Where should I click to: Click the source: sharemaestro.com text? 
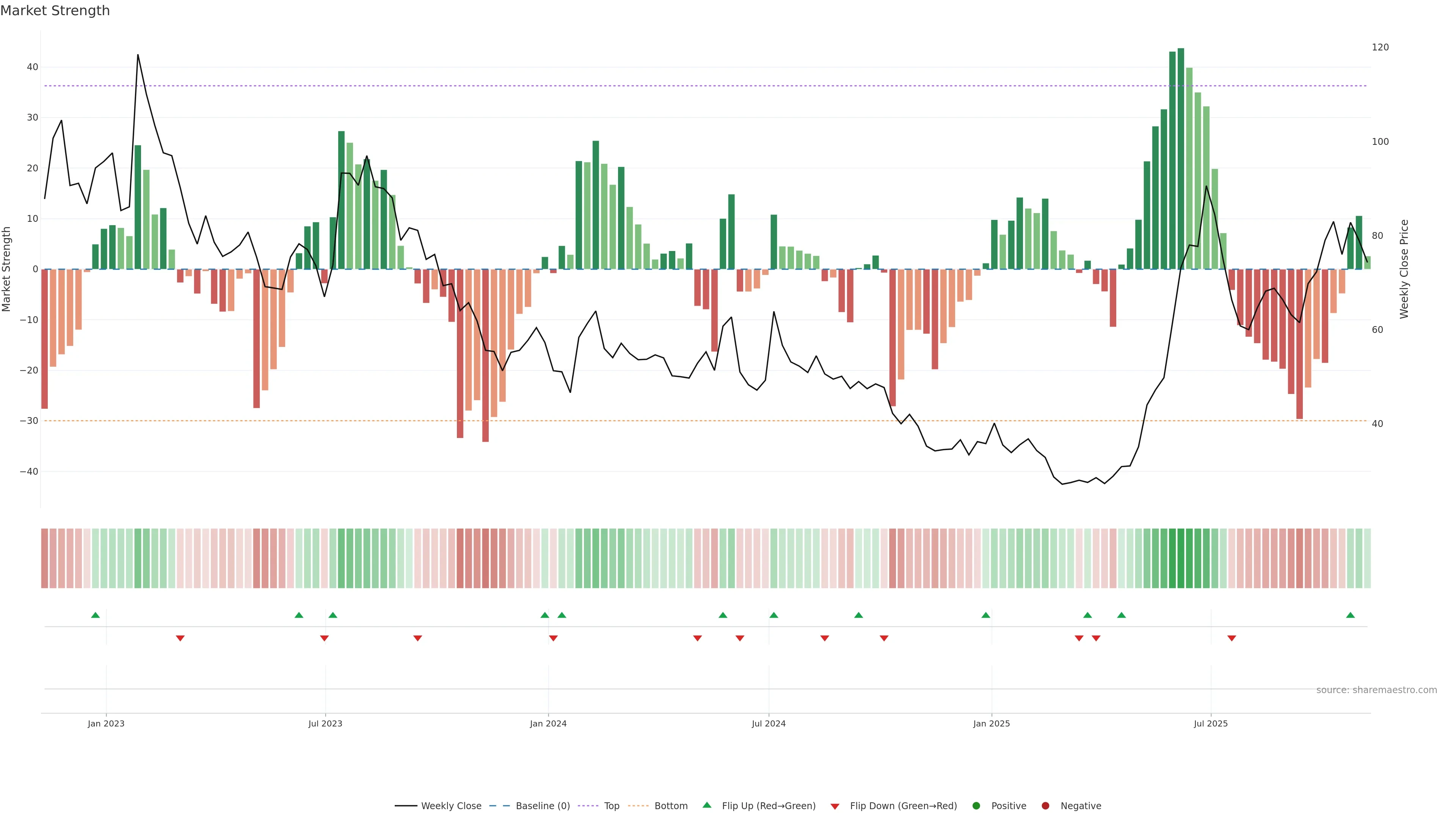(1376, 690)
